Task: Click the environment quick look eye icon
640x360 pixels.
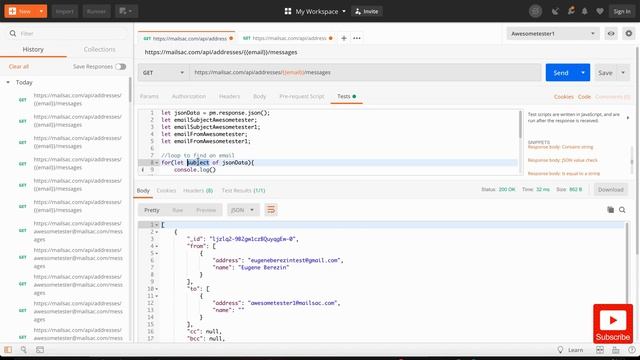Action: coord(611,33)
